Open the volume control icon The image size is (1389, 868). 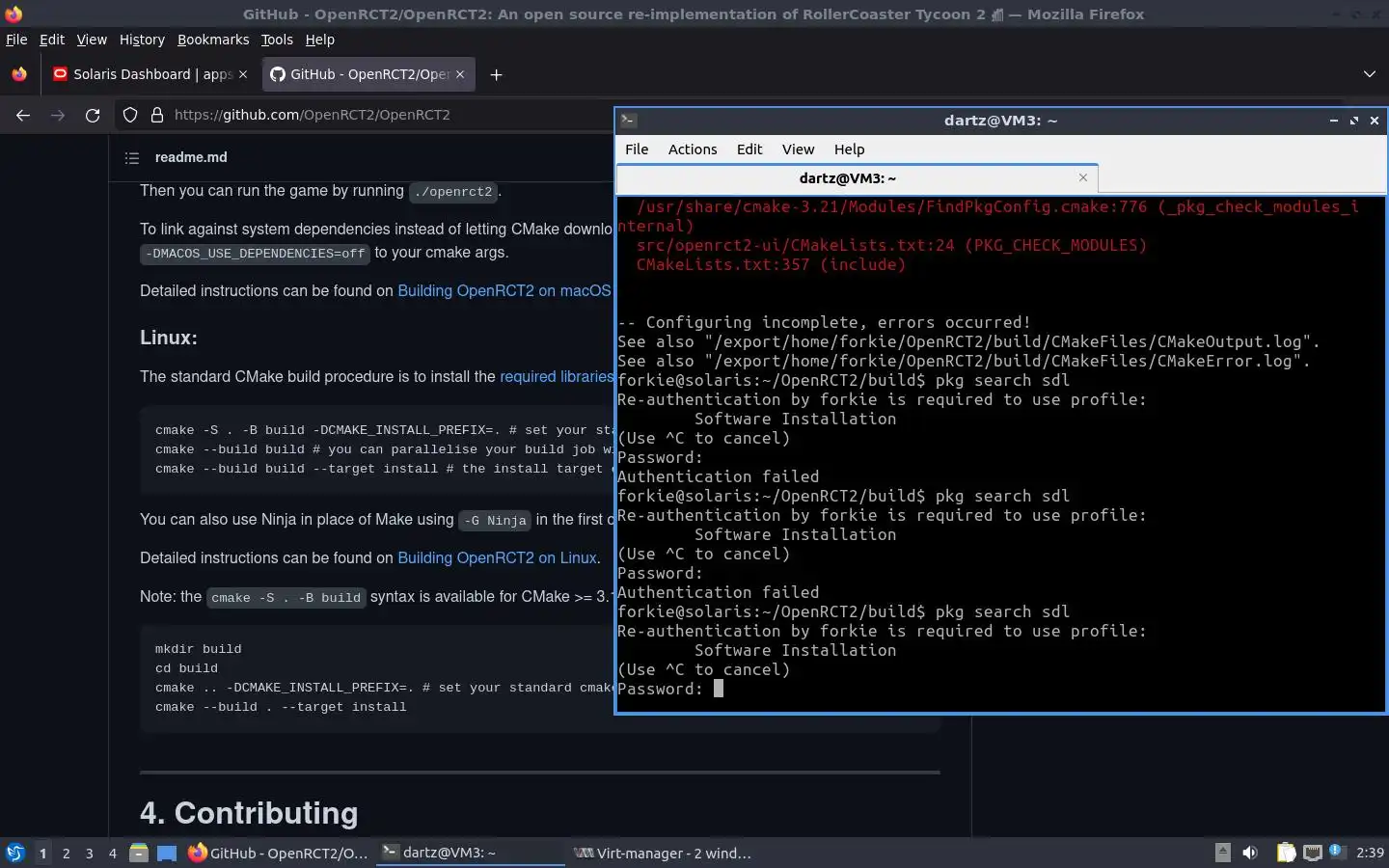pyautogui.click(x=1250, y=853)
